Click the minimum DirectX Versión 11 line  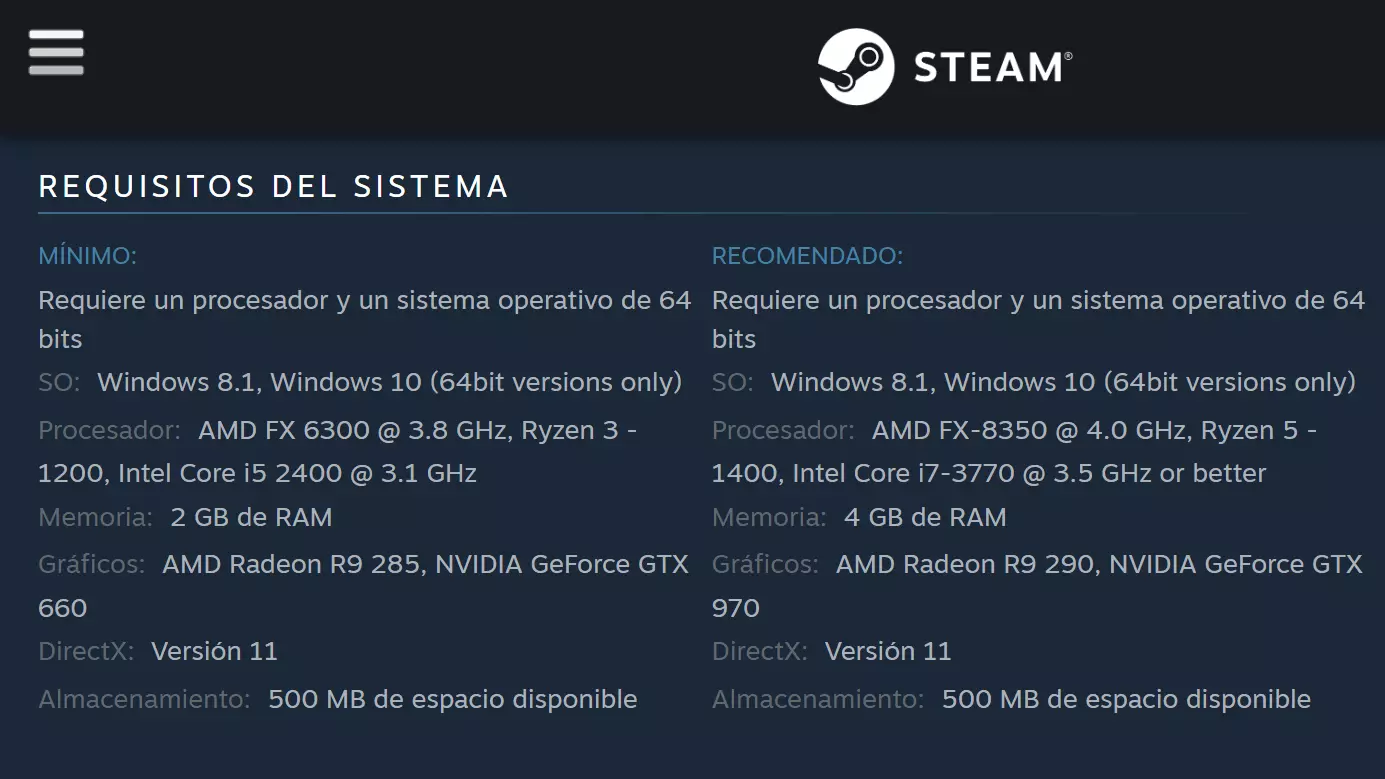pos(214,651)
